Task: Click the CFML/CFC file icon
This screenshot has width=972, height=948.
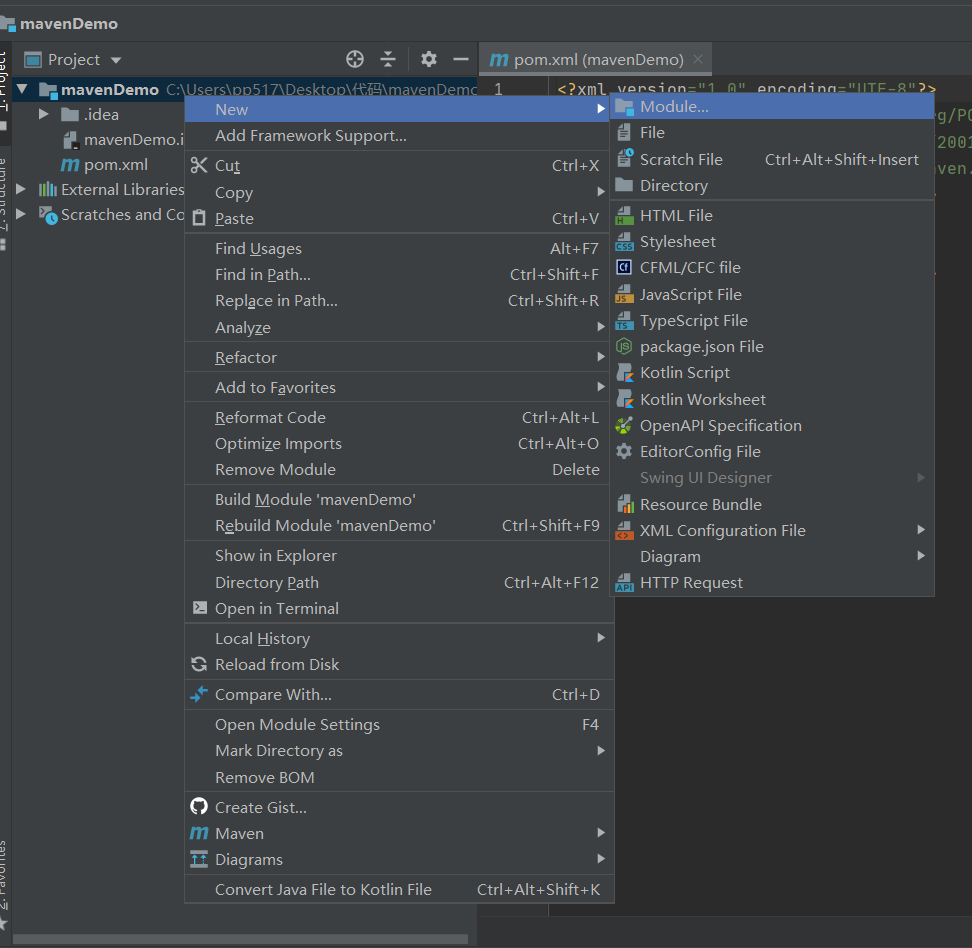Action: [624, 267]
